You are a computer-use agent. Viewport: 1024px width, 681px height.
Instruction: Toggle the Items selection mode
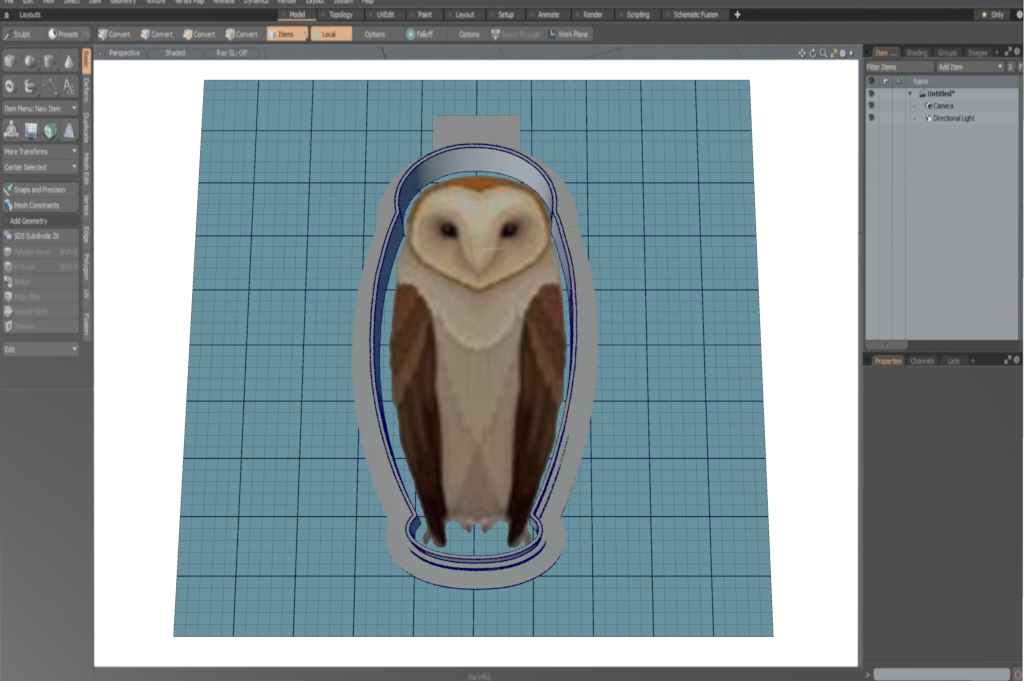[x=286, y=34]
